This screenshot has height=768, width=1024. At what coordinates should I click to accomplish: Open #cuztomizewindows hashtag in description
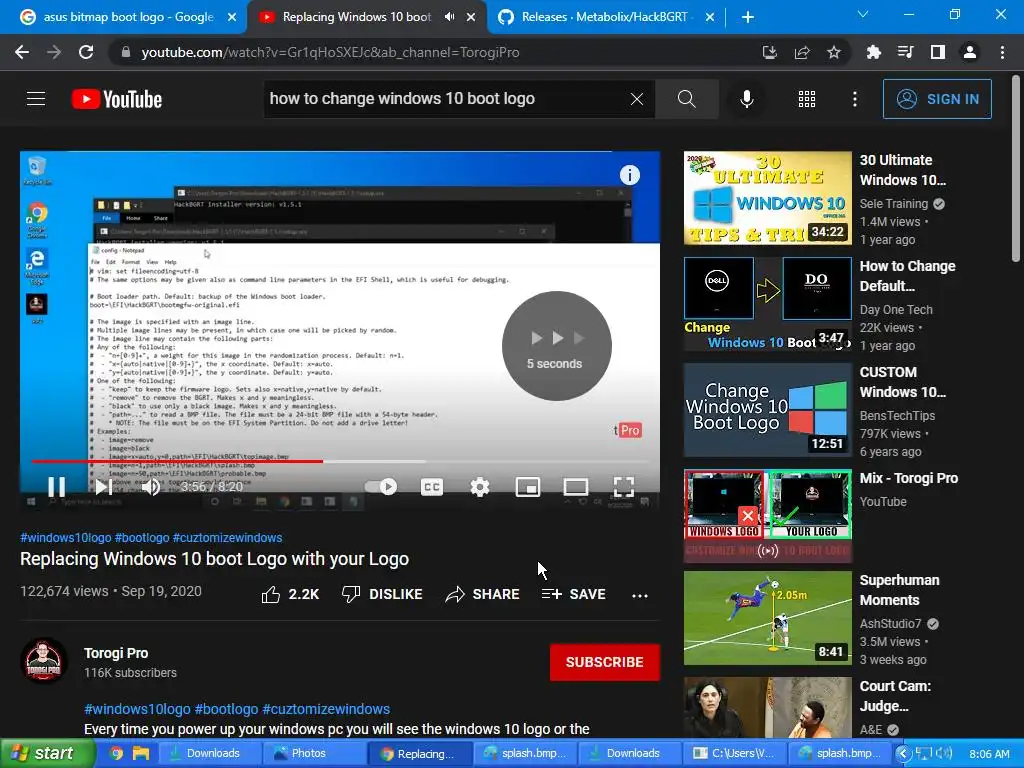[x=326, y=709]
